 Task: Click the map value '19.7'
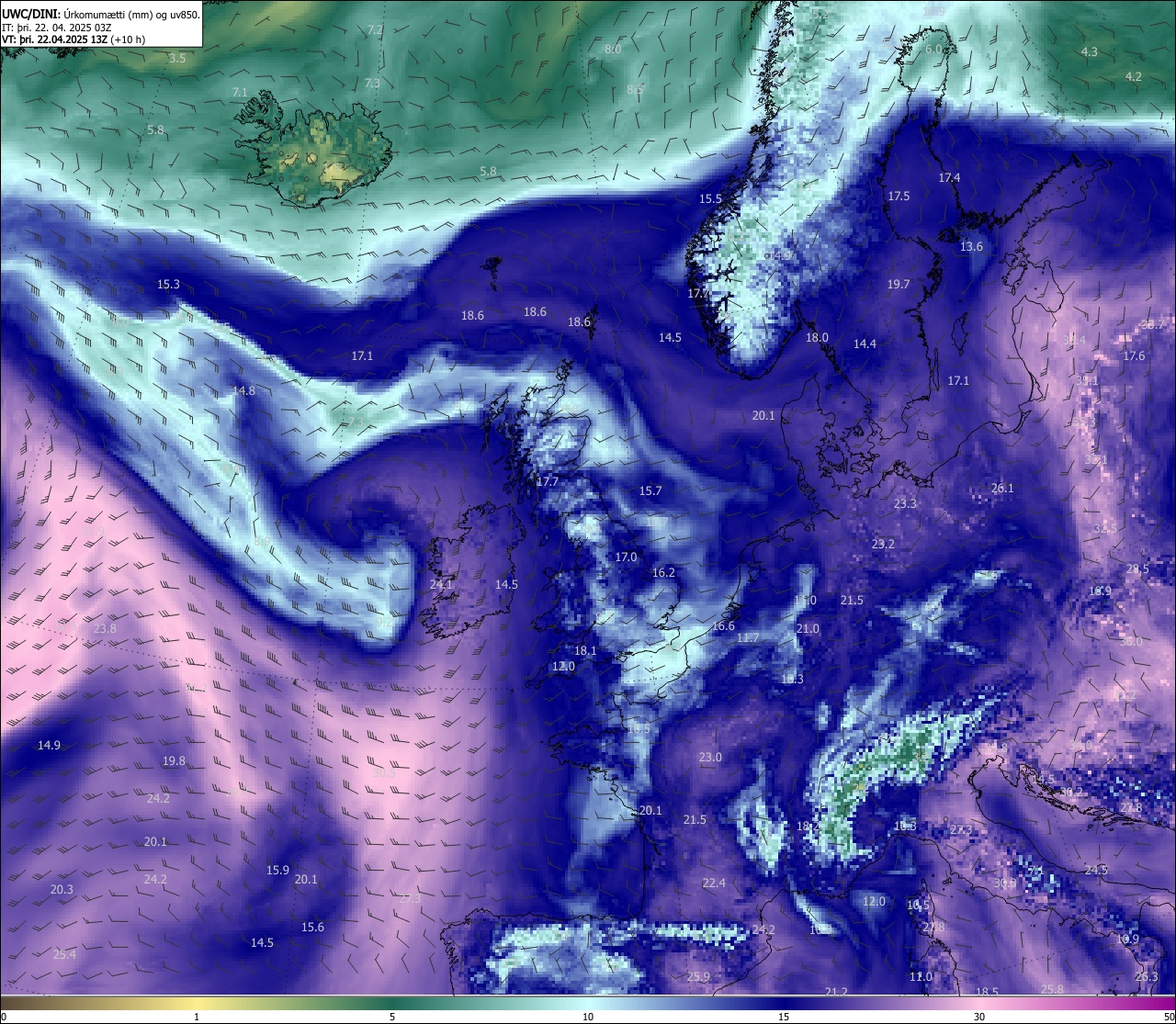(899, 285)
